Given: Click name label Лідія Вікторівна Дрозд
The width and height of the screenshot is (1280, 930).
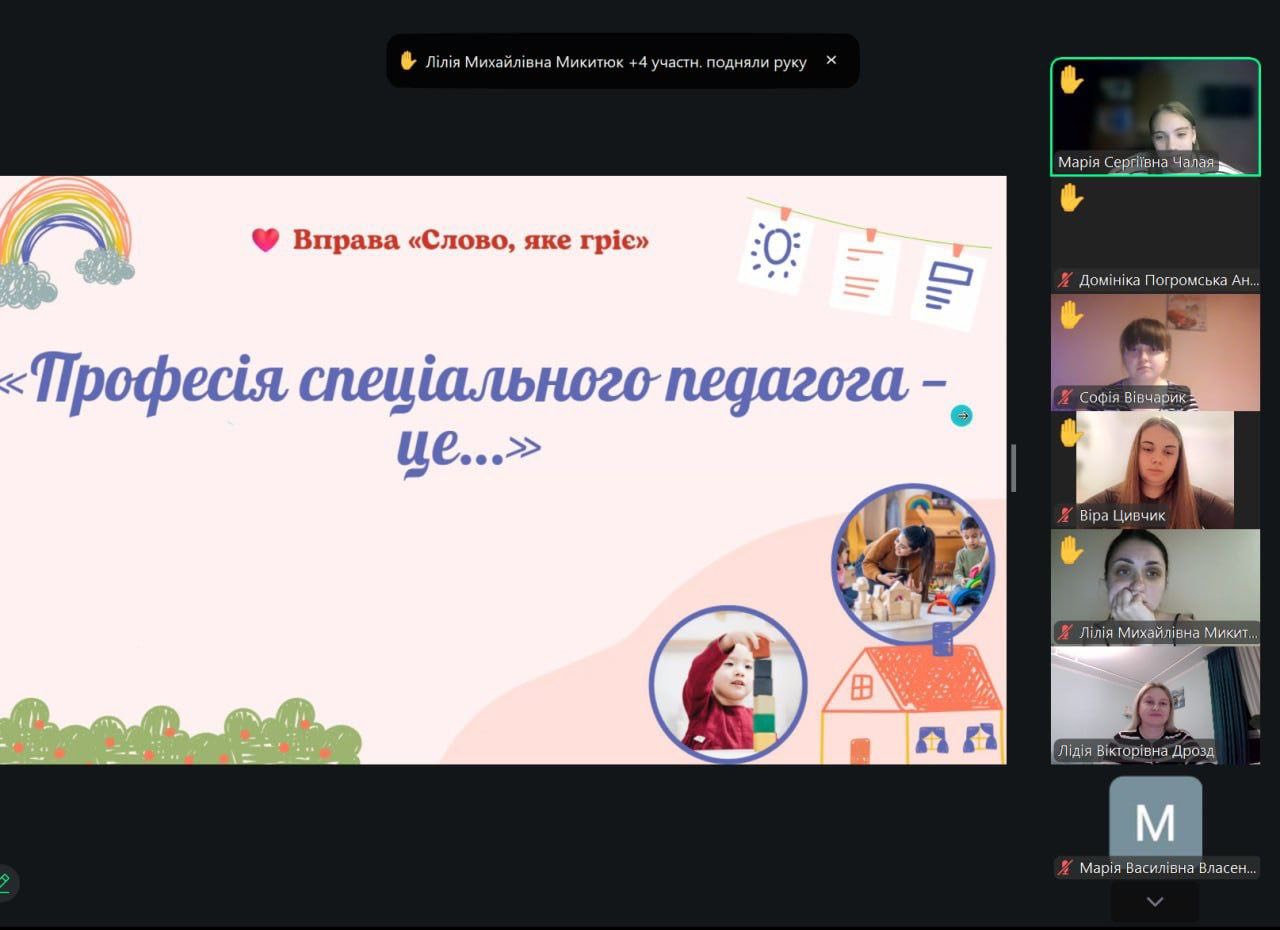Looking at the screenshot, I should click(1136, 751).
